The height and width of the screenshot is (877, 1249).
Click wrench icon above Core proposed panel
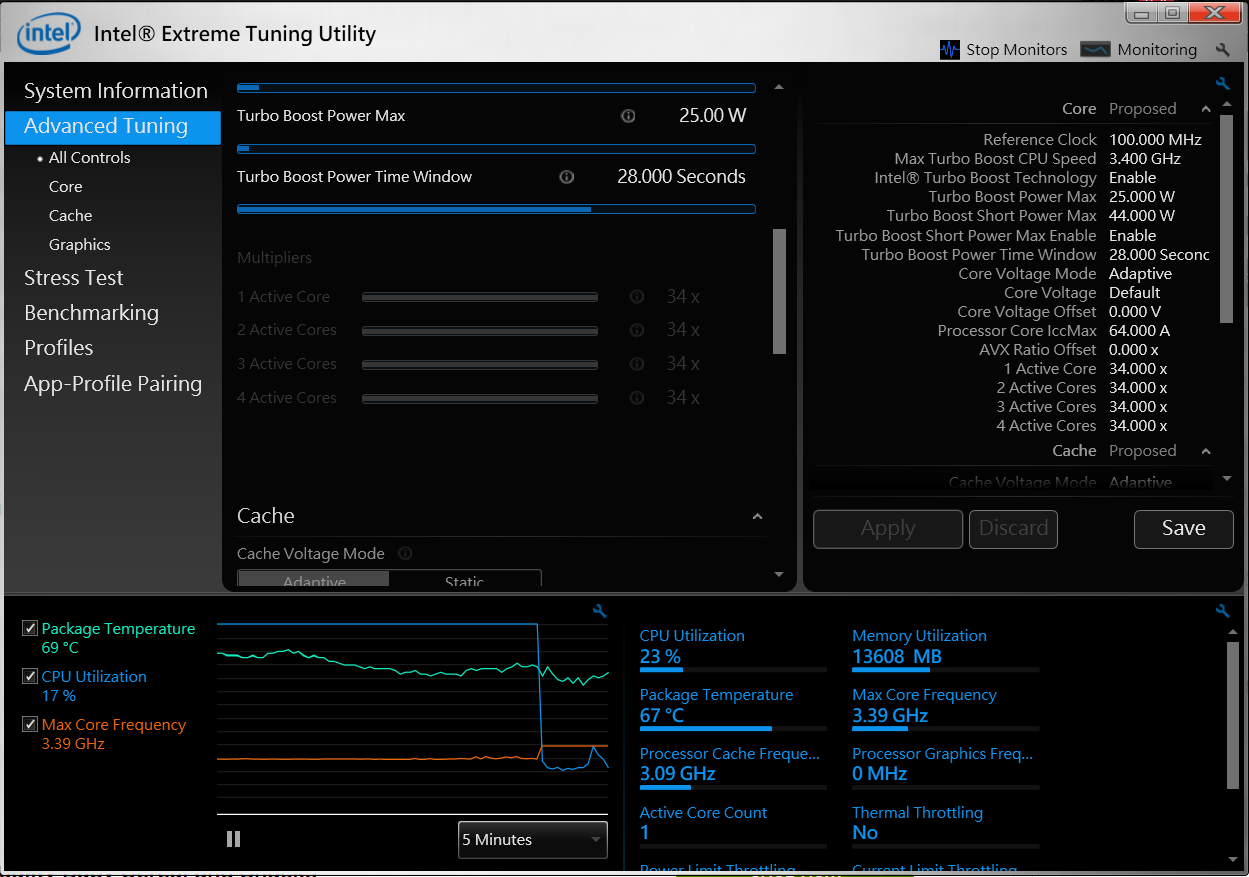(1222, 84)
